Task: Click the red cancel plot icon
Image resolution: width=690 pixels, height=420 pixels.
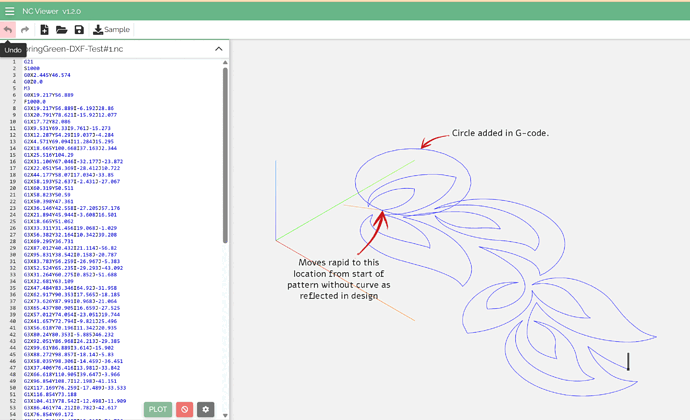Action: 184,409
